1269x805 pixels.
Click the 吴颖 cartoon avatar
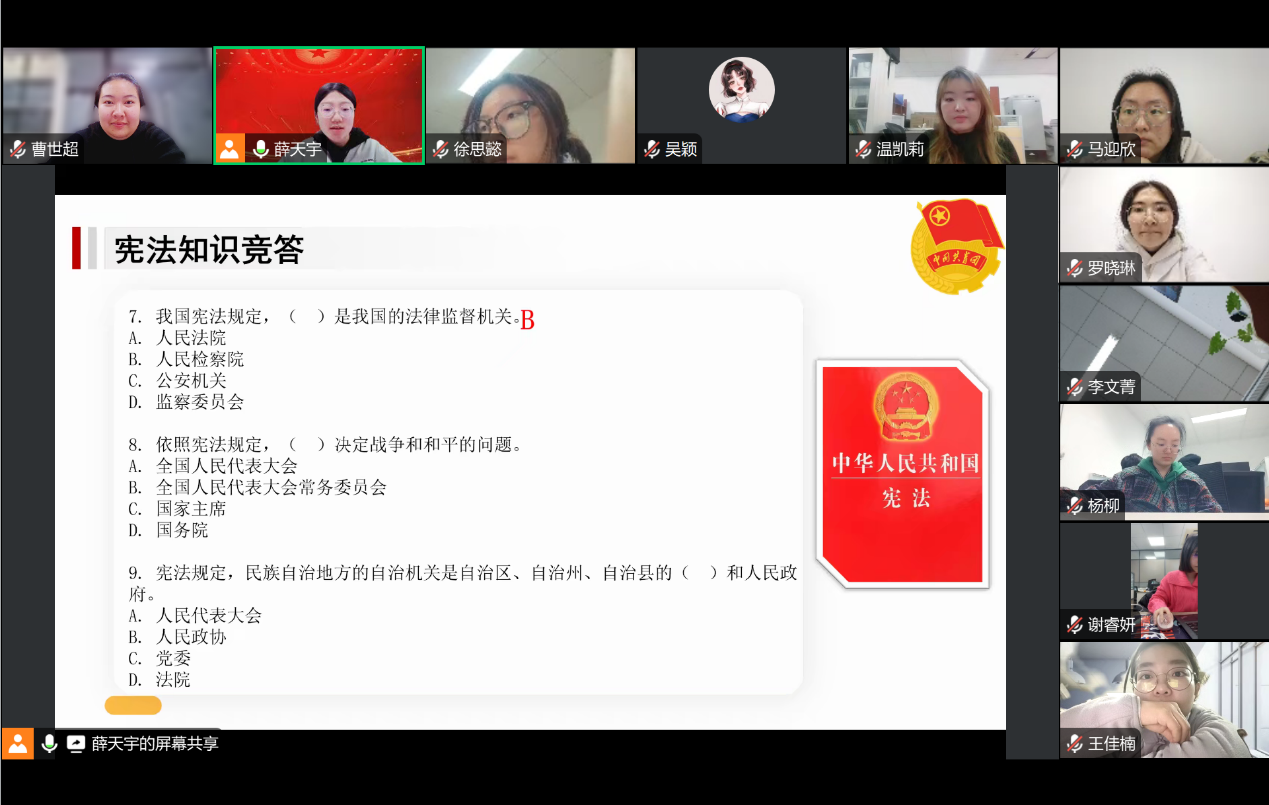click(x=741, y=90)
